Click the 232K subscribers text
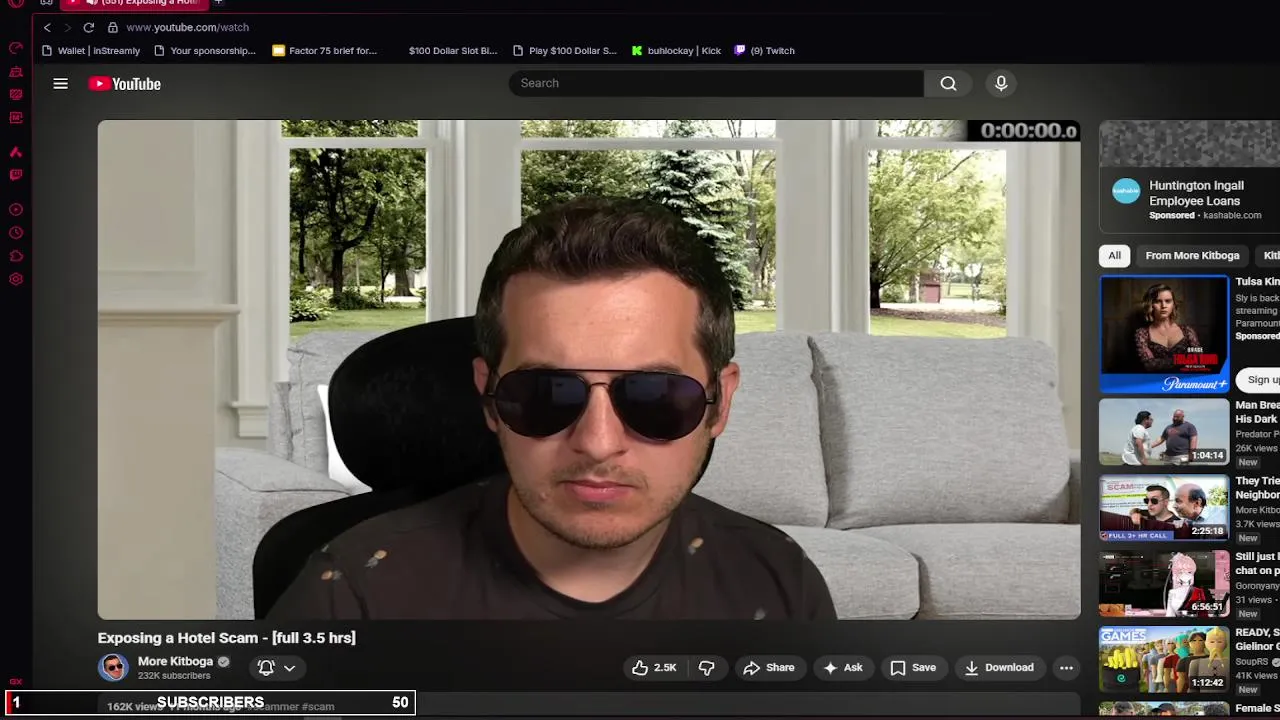This screenshot has width=1280, height=720. click(x=174, y=676)
